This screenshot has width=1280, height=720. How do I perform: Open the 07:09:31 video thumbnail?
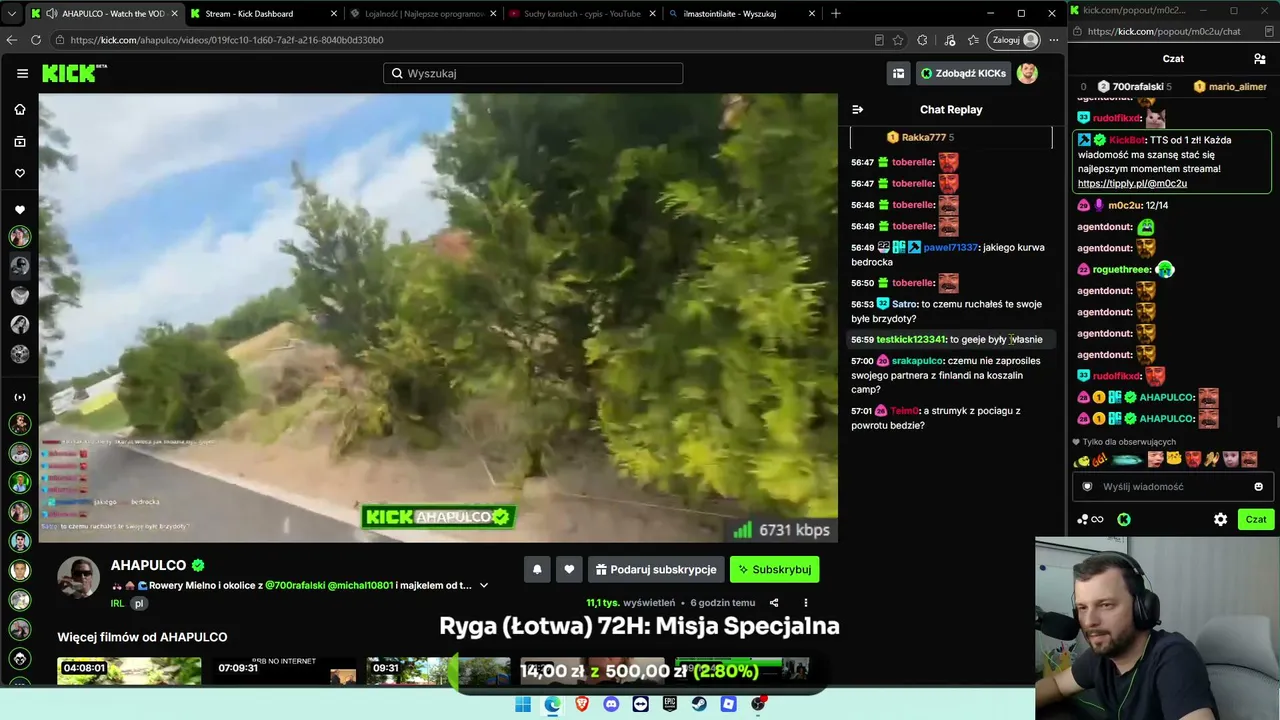click(284, 671)
